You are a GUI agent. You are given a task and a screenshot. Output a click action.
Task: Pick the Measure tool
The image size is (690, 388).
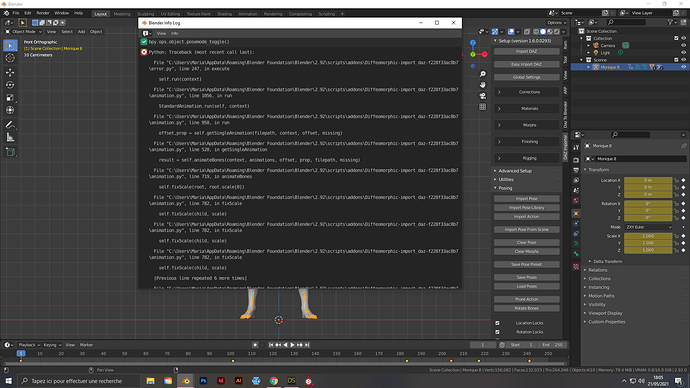[10, 138]
